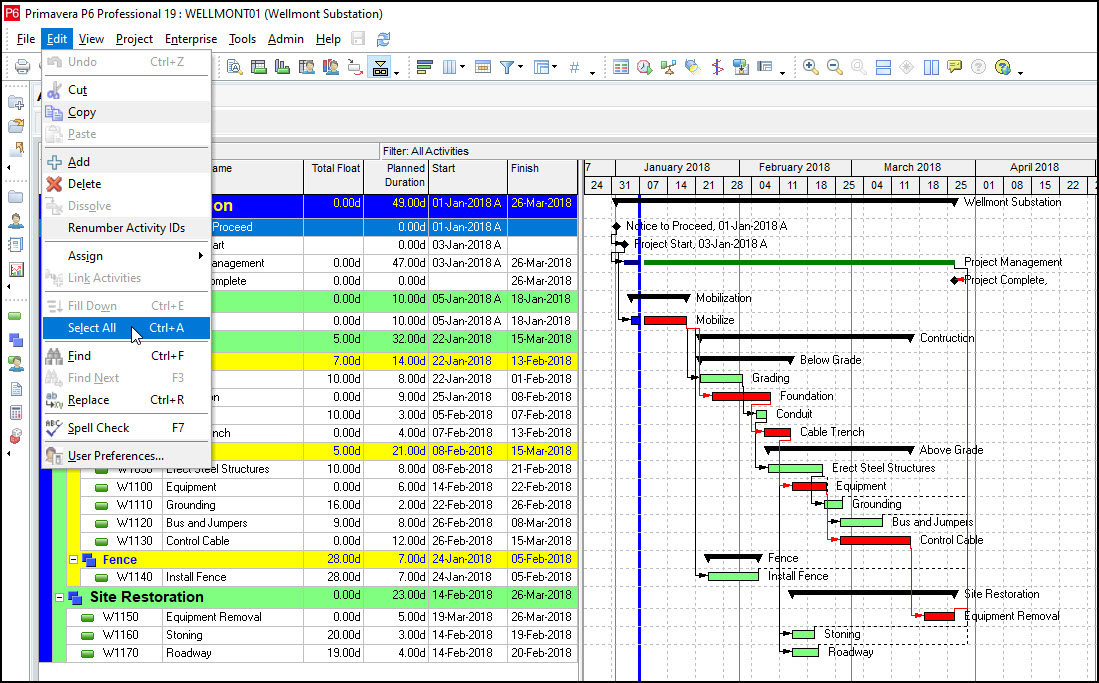Screen dimensions: 1099x683
Task: Click the Finish column header
Action: [x=542, y=177]
